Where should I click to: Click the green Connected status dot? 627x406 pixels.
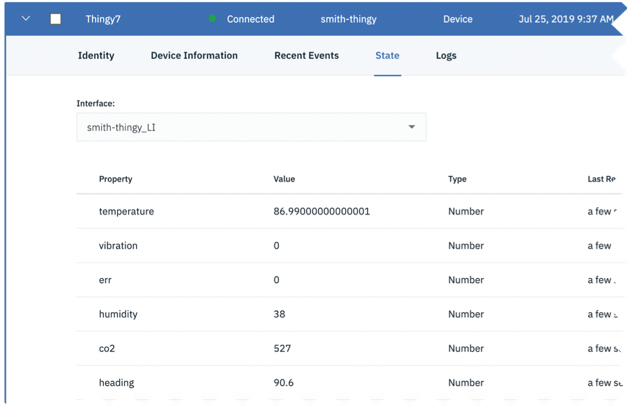pyautogui.click(x=212, y=18)
